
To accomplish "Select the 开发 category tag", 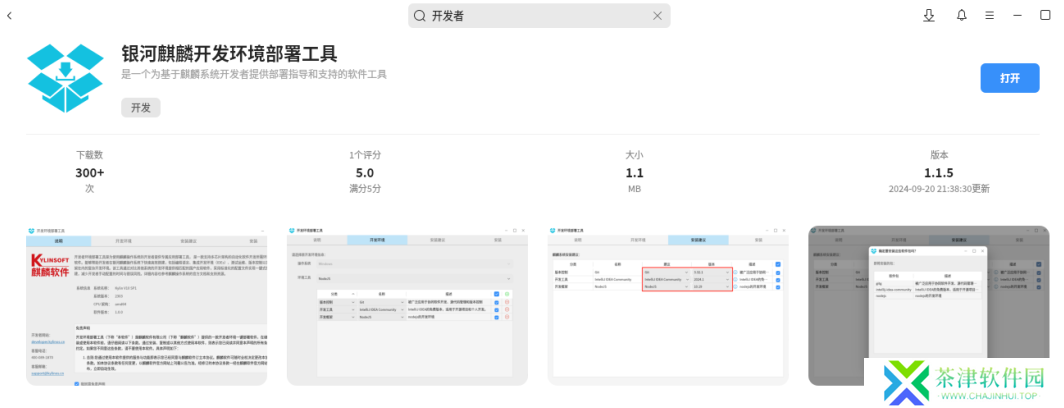I will 141,107.
